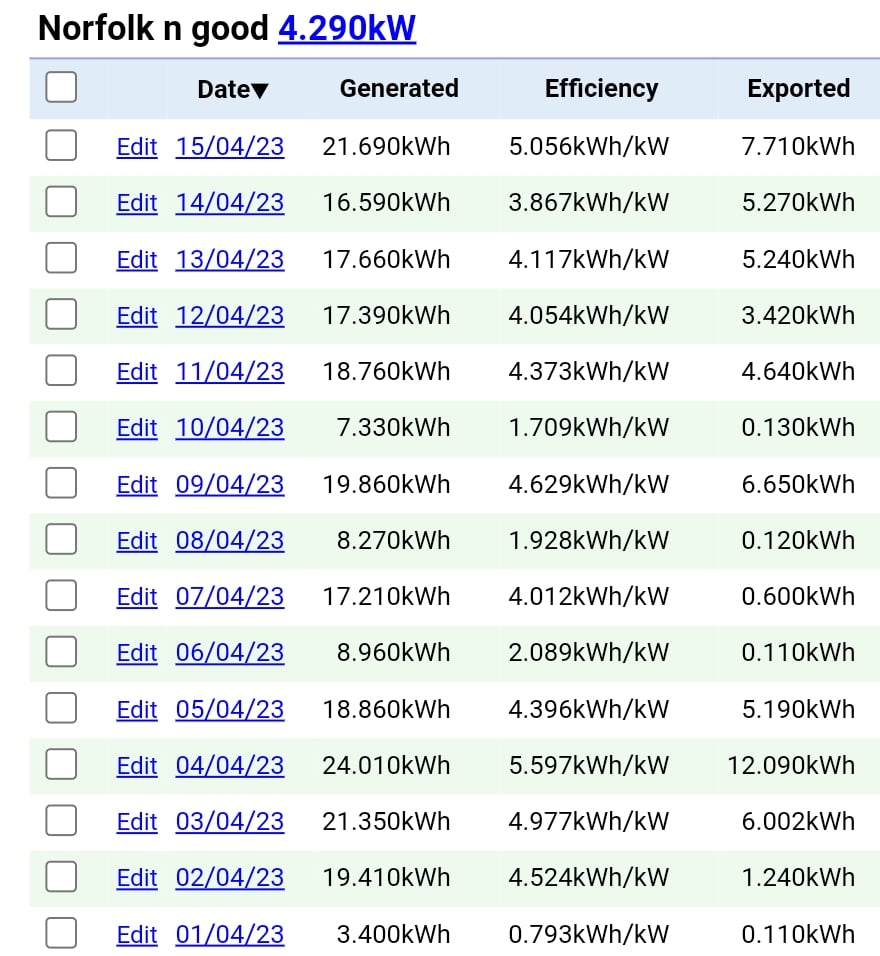Sort by the Date column arrow
The image size is (880, 956).
click(260, 90)
